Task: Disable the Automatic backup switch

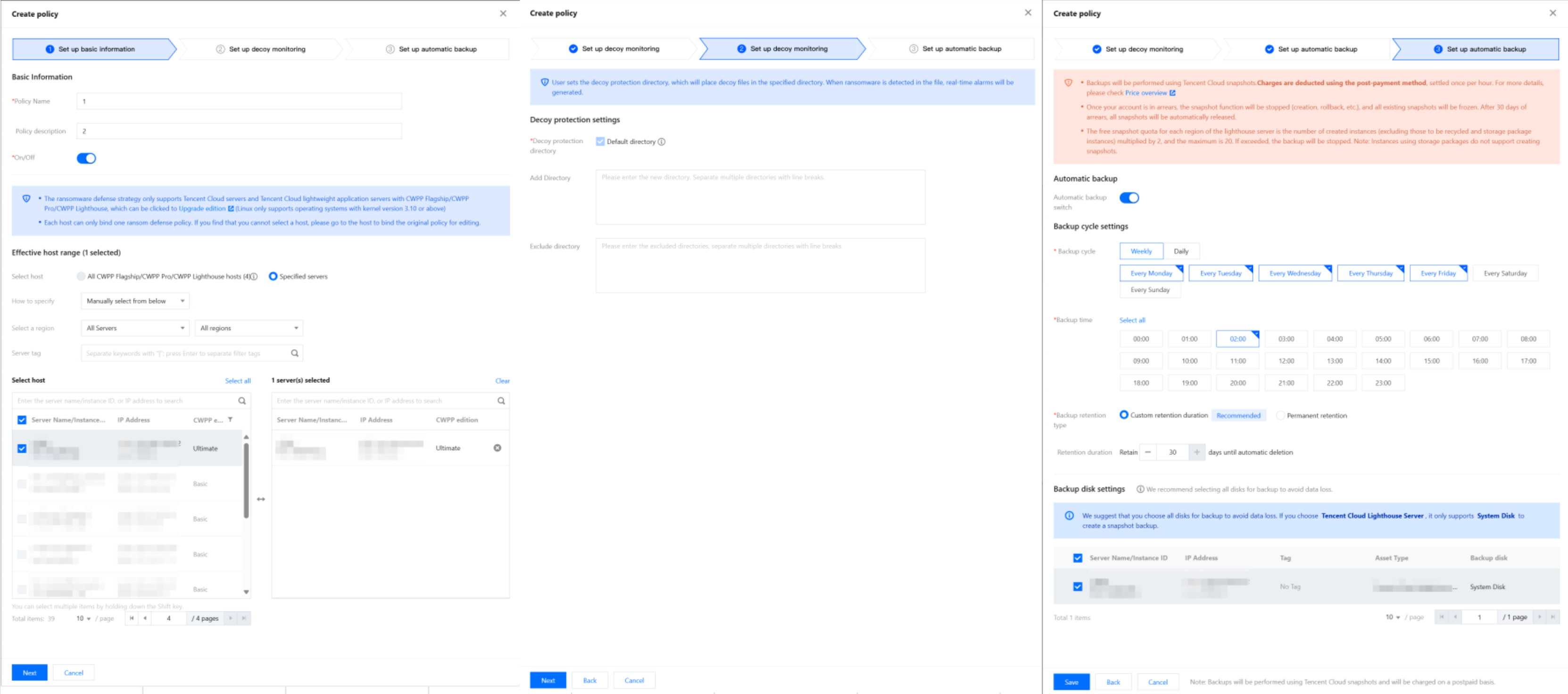Action: click(x=1129, y=198)
